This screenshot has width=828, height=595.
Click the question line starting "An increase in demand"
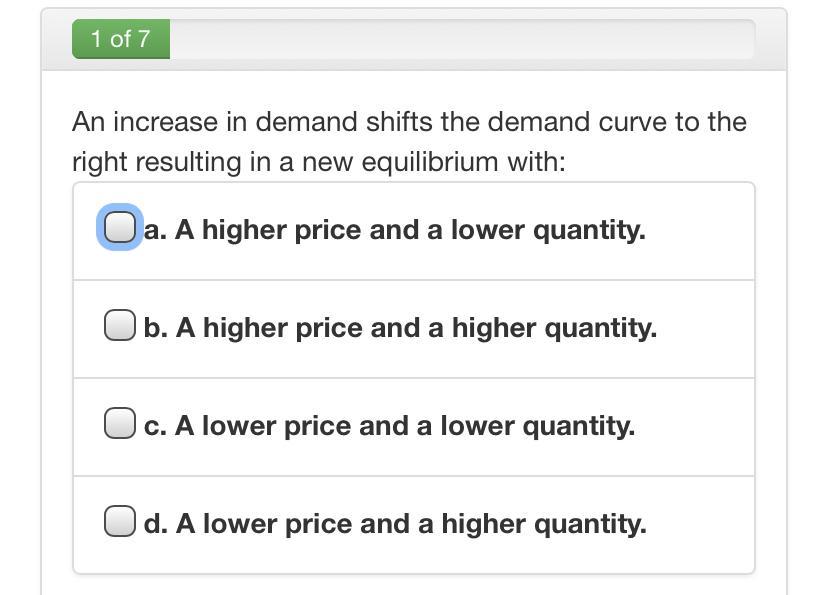[409, 122]
